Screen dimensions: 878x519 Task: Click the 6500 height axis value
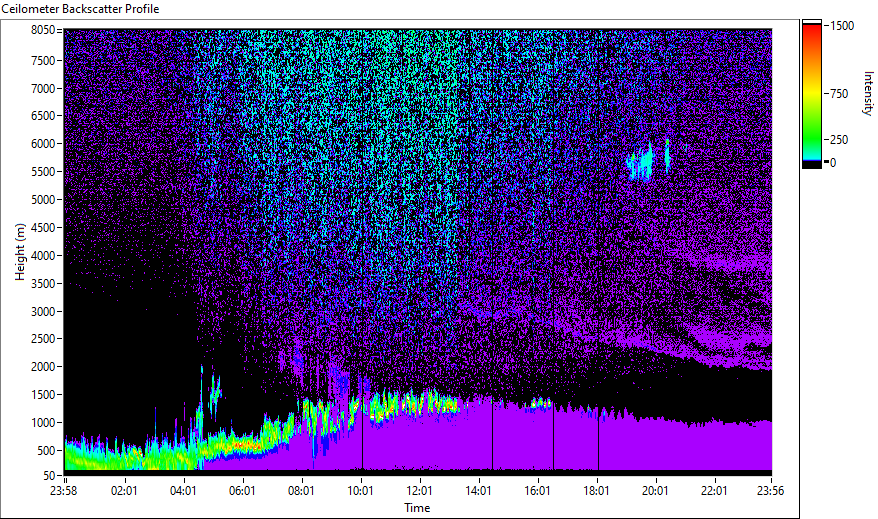tap(43, 116)
